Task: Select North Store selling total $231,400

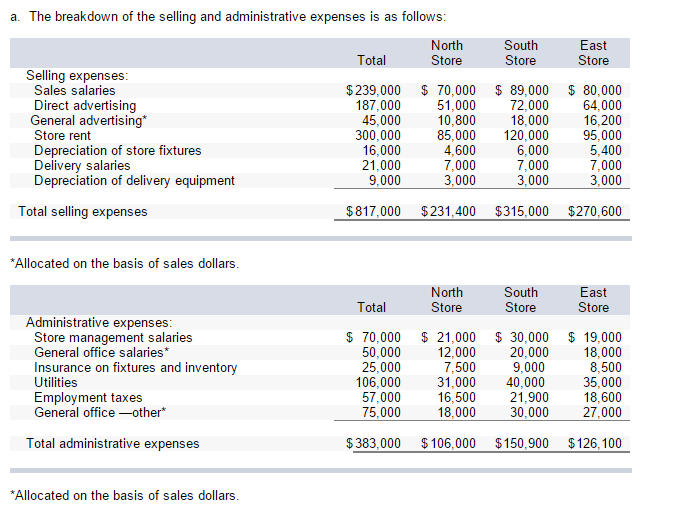Action: pos(448,211)
